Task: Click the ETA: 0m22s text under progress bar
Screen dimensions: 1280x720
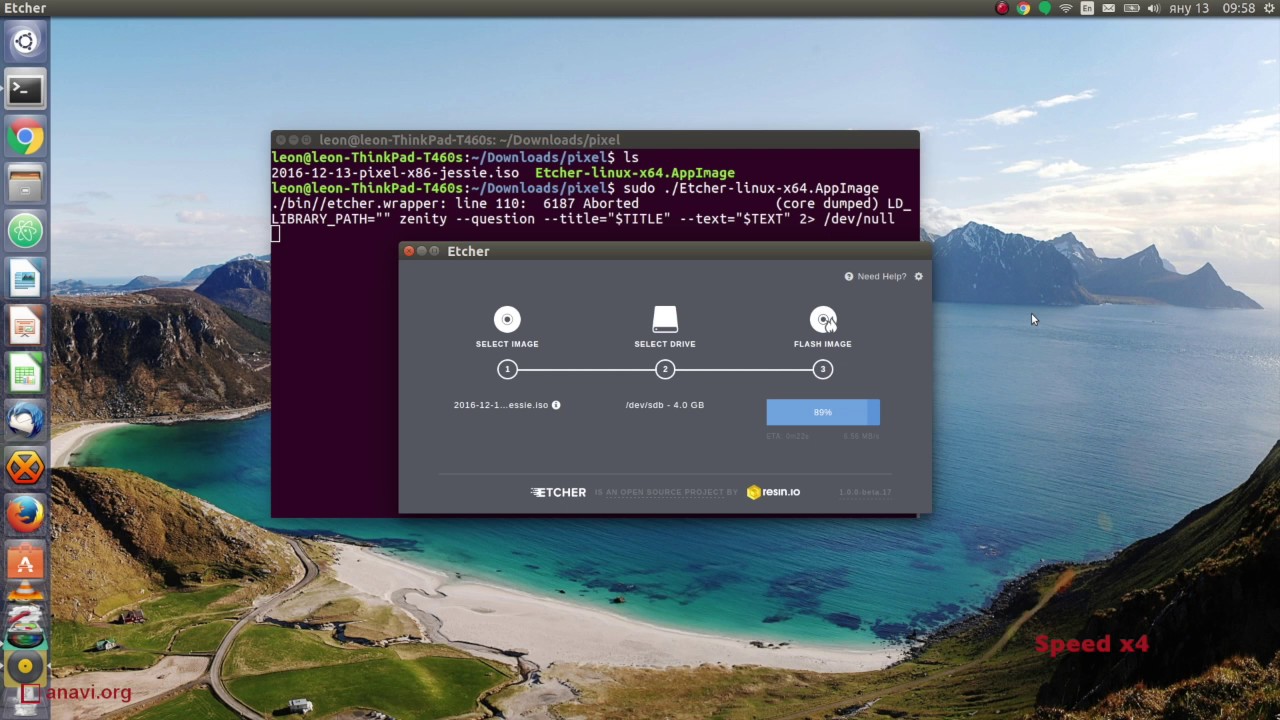Action: pyautogui.click(x=788, y=436)
